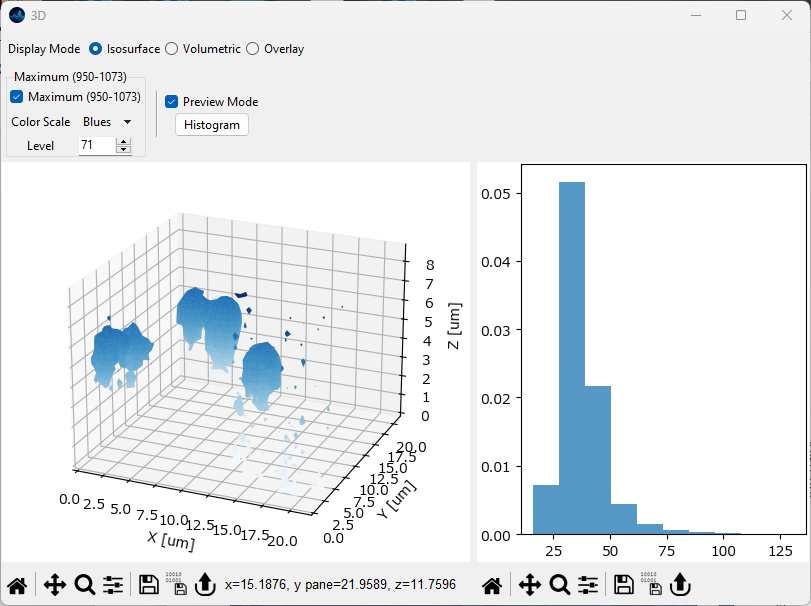Activate Pan tool in 3D plot toolbar
The height and width of the screenshot is (606, 811).
[x=55, y=585]
